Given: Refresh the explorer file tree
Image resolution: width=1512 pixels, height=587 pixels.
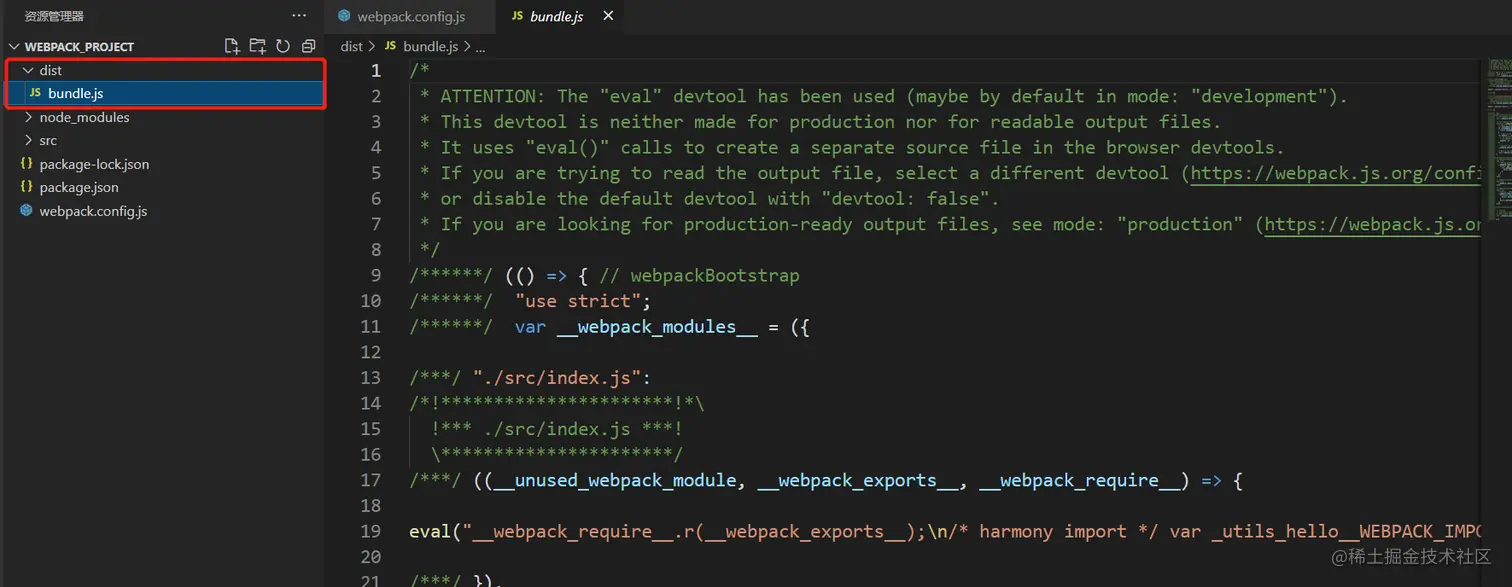Looking at the screenshot, I should (x=283, y=46).
